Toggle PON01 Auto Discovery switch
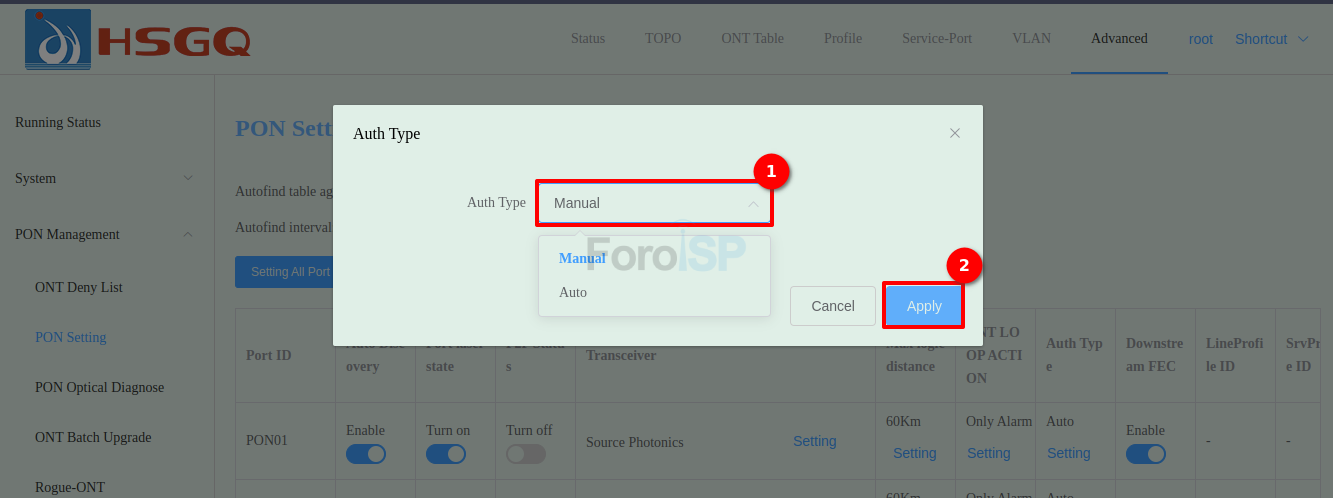Screen dimensions: 1333x498 tap(366, 454)
